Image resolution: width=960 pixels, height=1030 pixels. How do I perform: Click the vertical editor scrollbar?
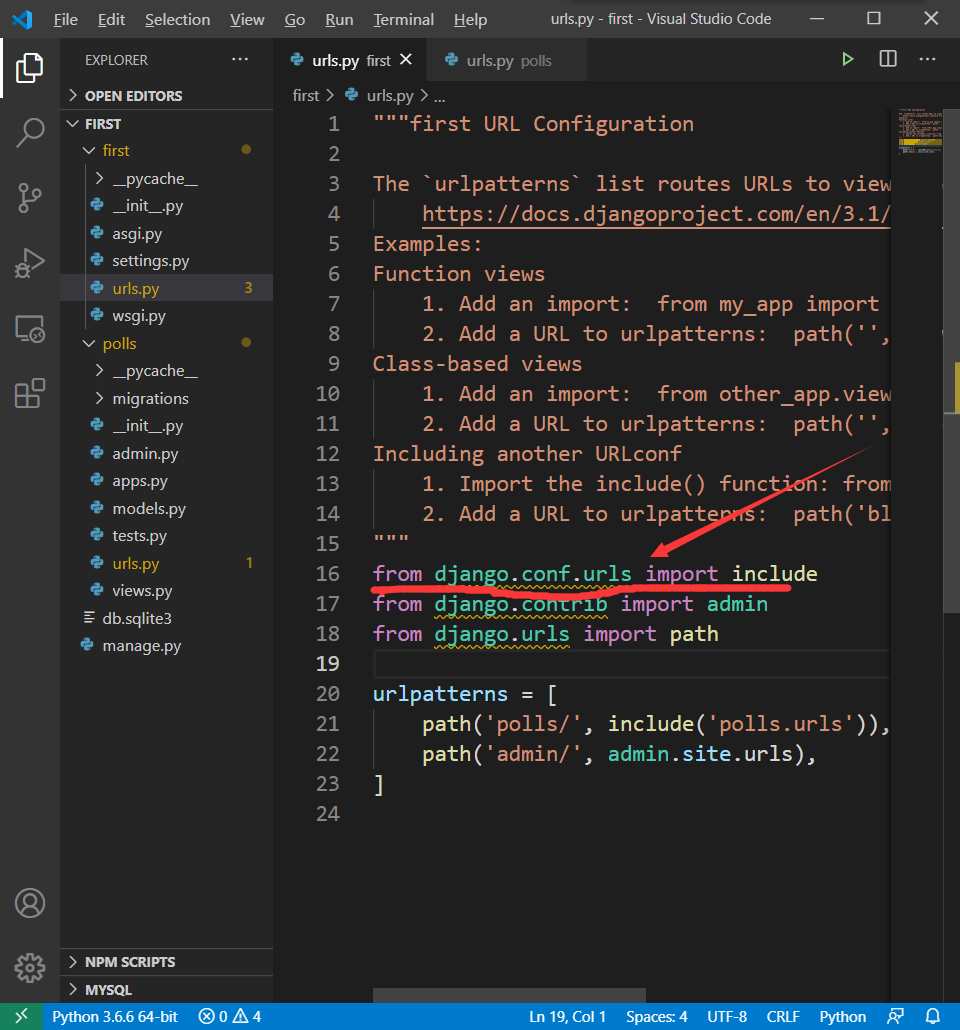(x=951, y=361)
